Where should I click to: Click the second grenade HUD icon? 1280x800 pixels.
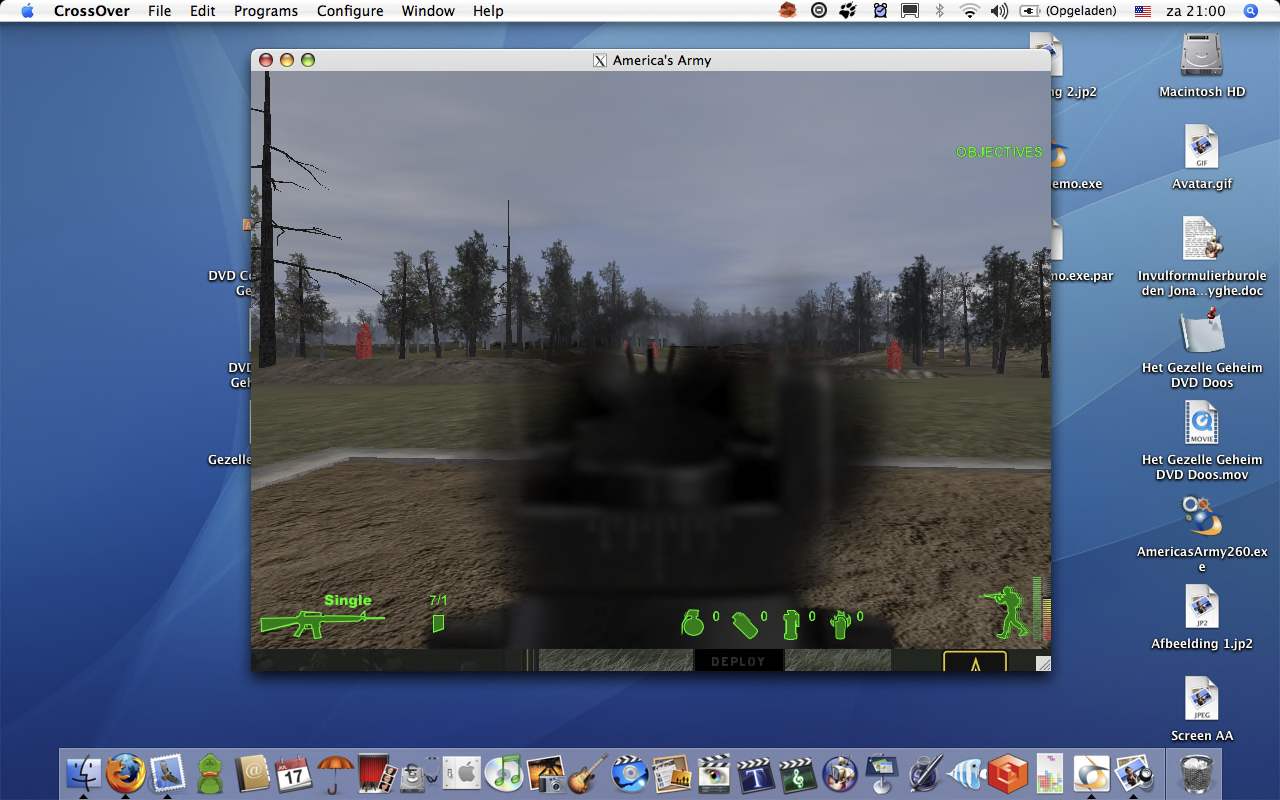(744, 624)
